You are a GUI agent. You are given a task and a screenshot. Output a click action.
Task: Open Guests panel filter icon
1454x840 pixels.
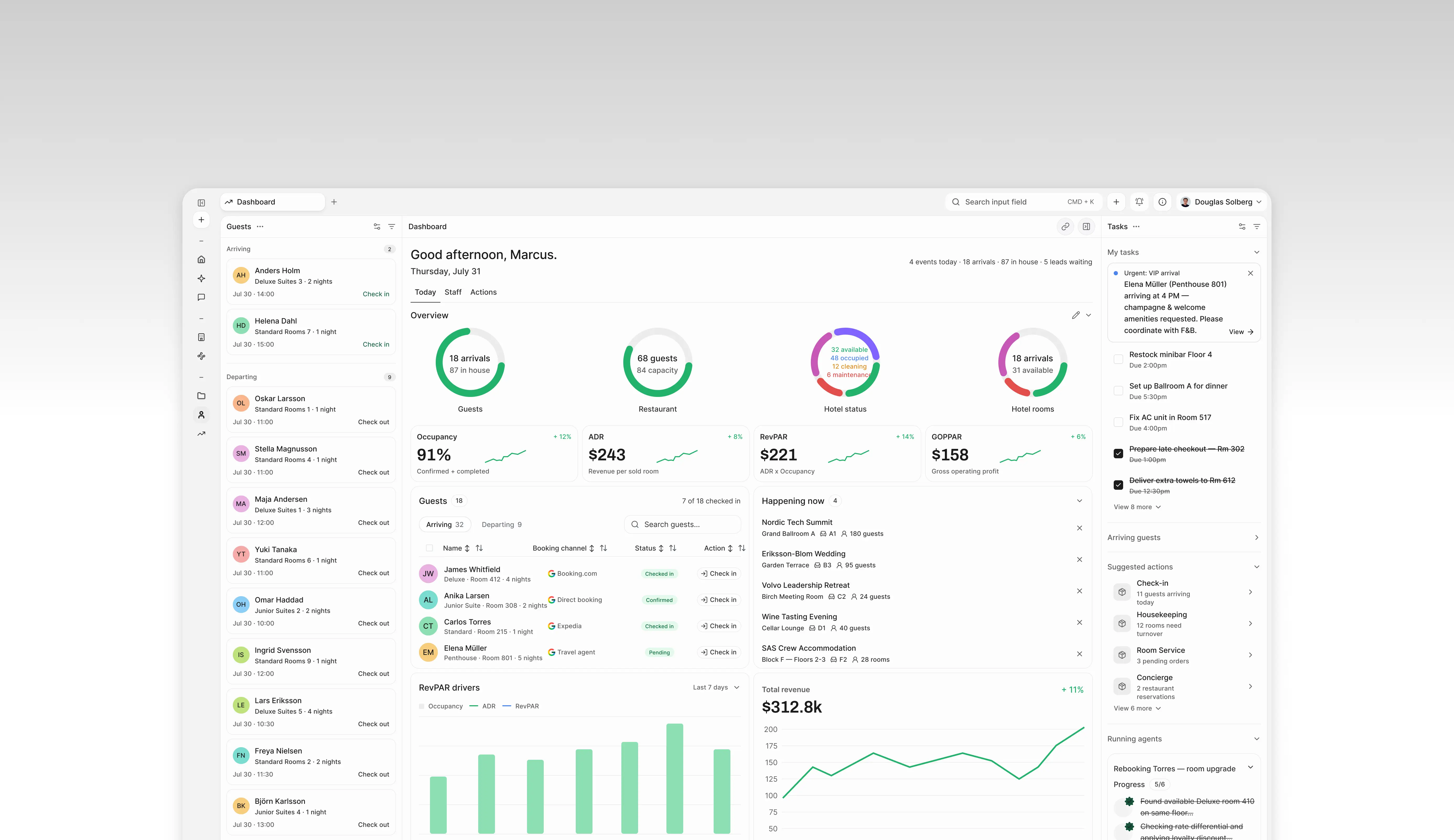tap(392, 227)
